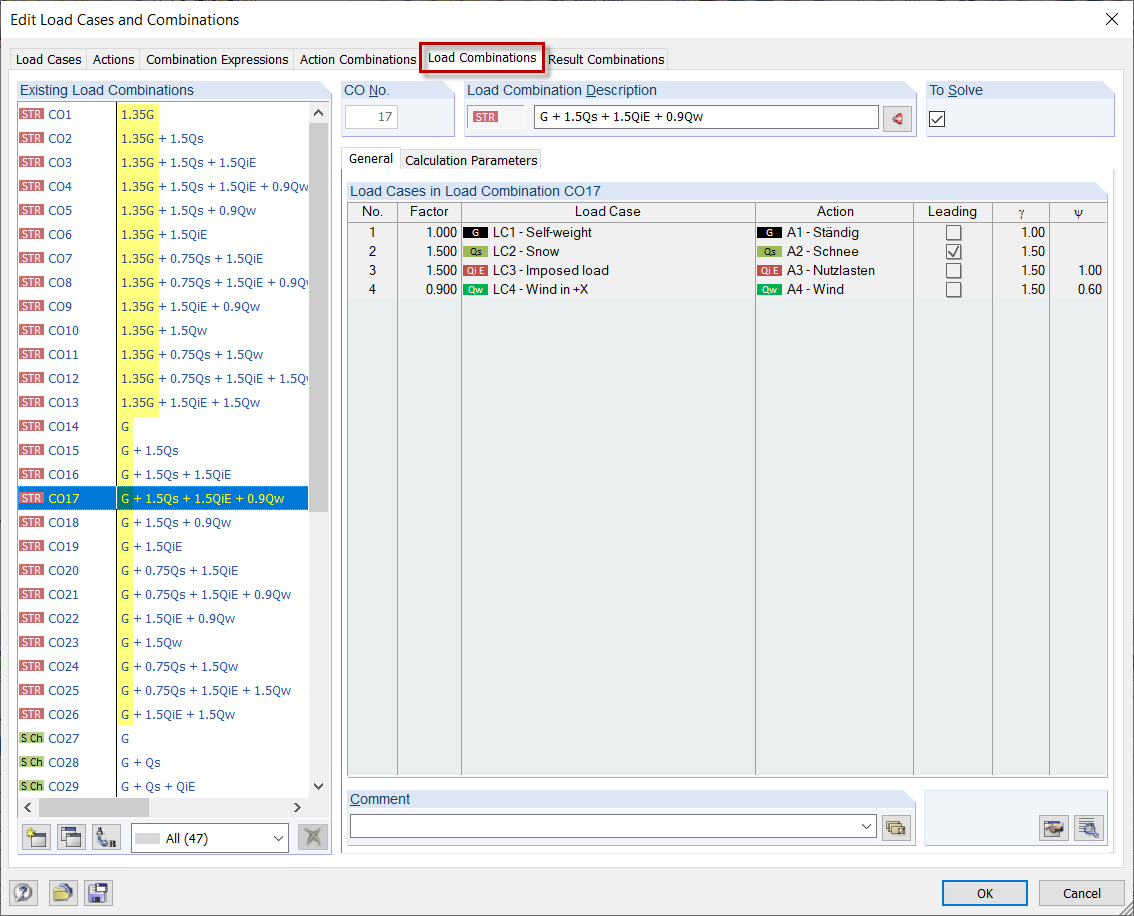Open the Action Combinations tab
The image size is (1134, 916).
click(x=358, y=59)
